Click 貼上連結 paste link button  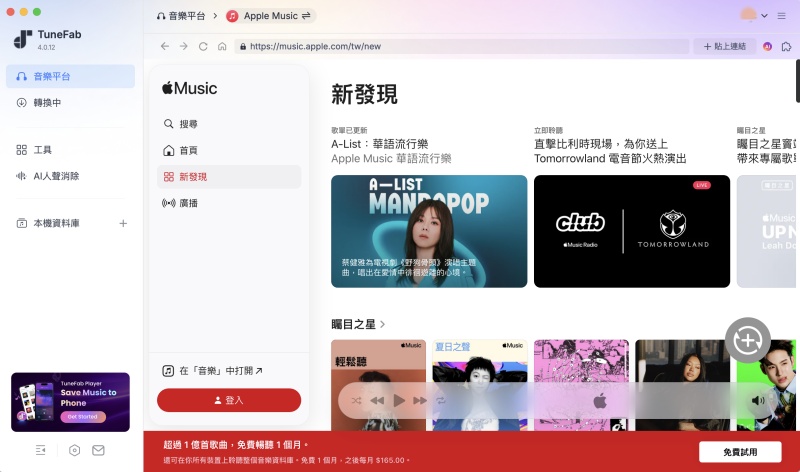[x=724, y=46]
